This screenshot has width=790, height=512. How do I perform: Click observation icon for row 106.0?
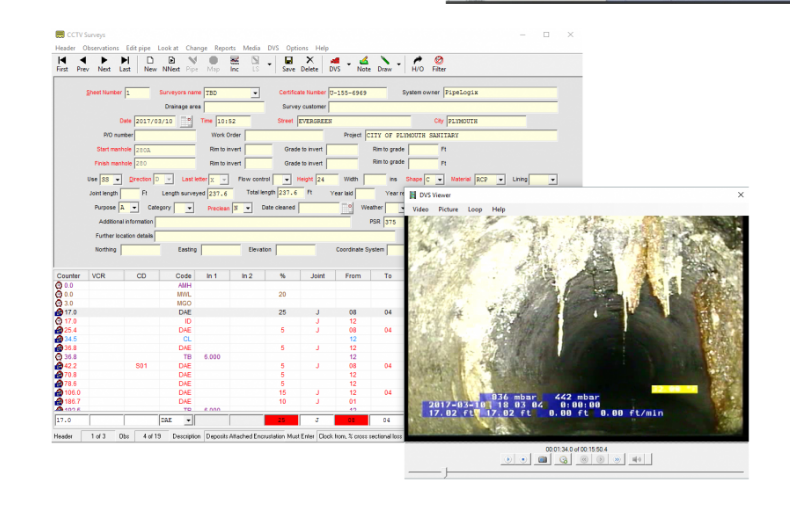58,393
